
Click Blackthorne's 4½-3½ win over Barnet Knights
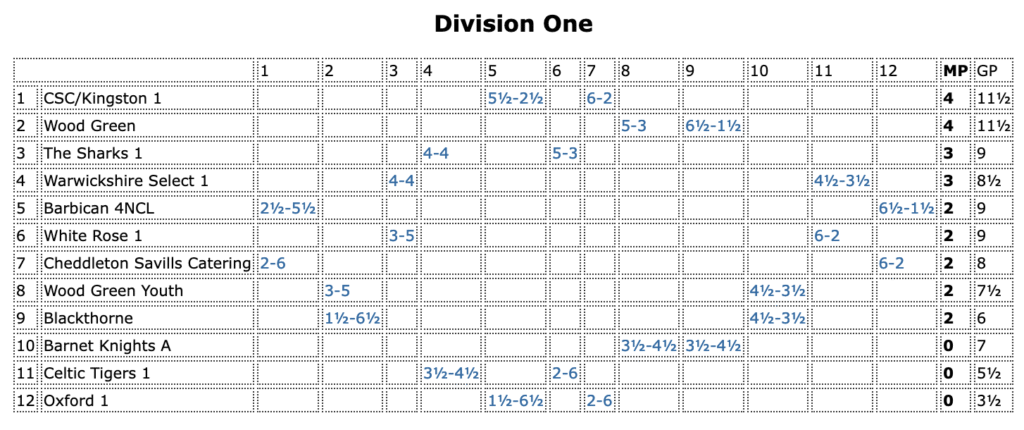pos(777,318)
